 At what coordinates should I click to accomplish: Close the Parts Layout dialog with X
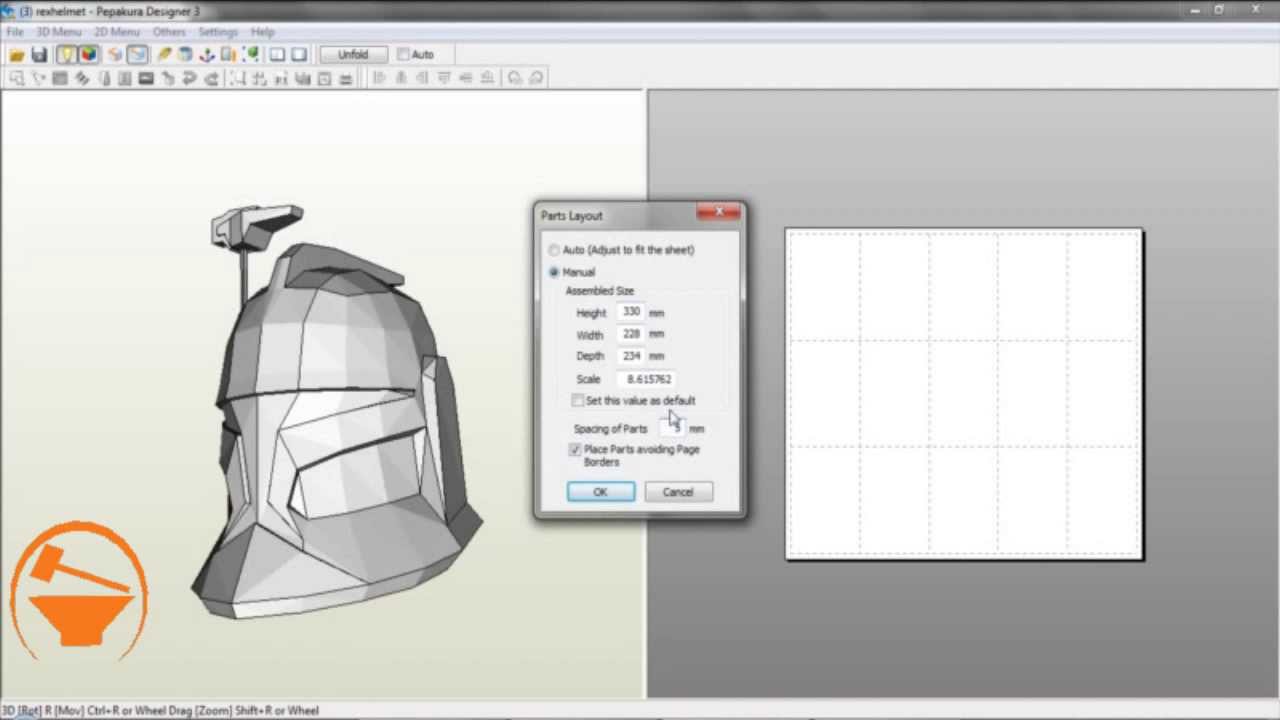point(719,212)
